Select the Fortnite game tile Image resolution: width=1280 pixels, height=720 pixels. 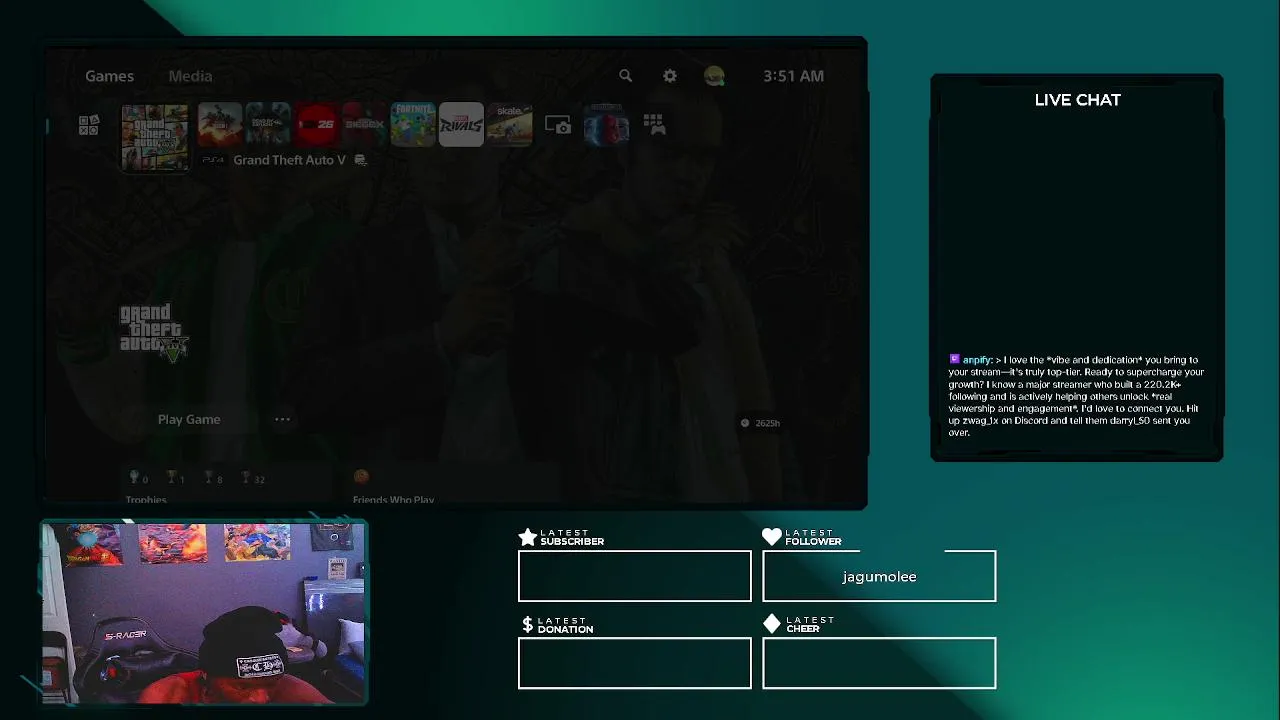413,125
